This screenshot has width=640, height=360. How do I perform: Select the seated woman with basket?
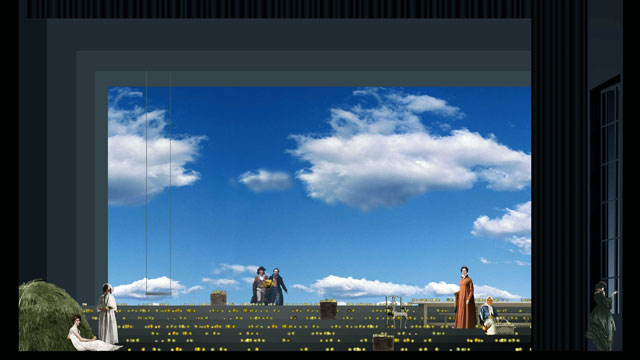[488, 315]
